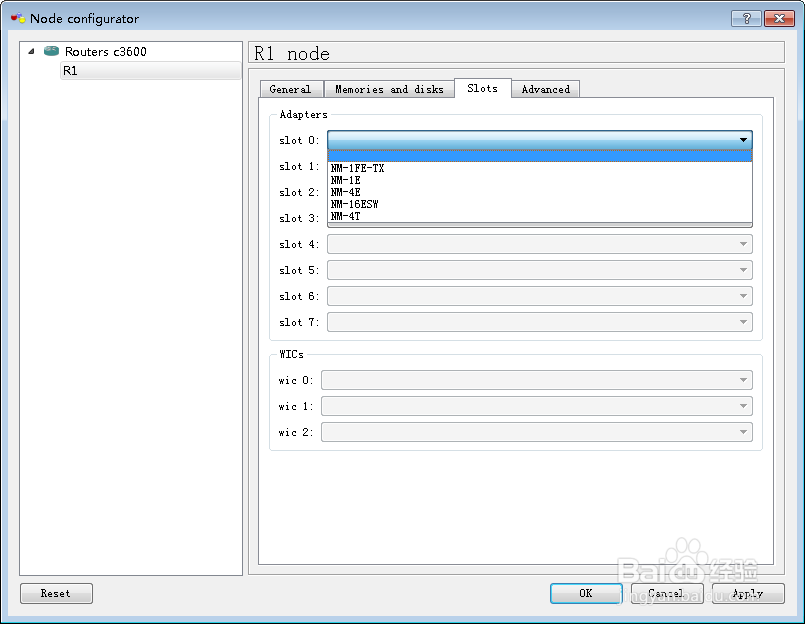The width and height of the screenshot is (805, 624).
Task: Switch to the General tab
Action: coord(291,89)
